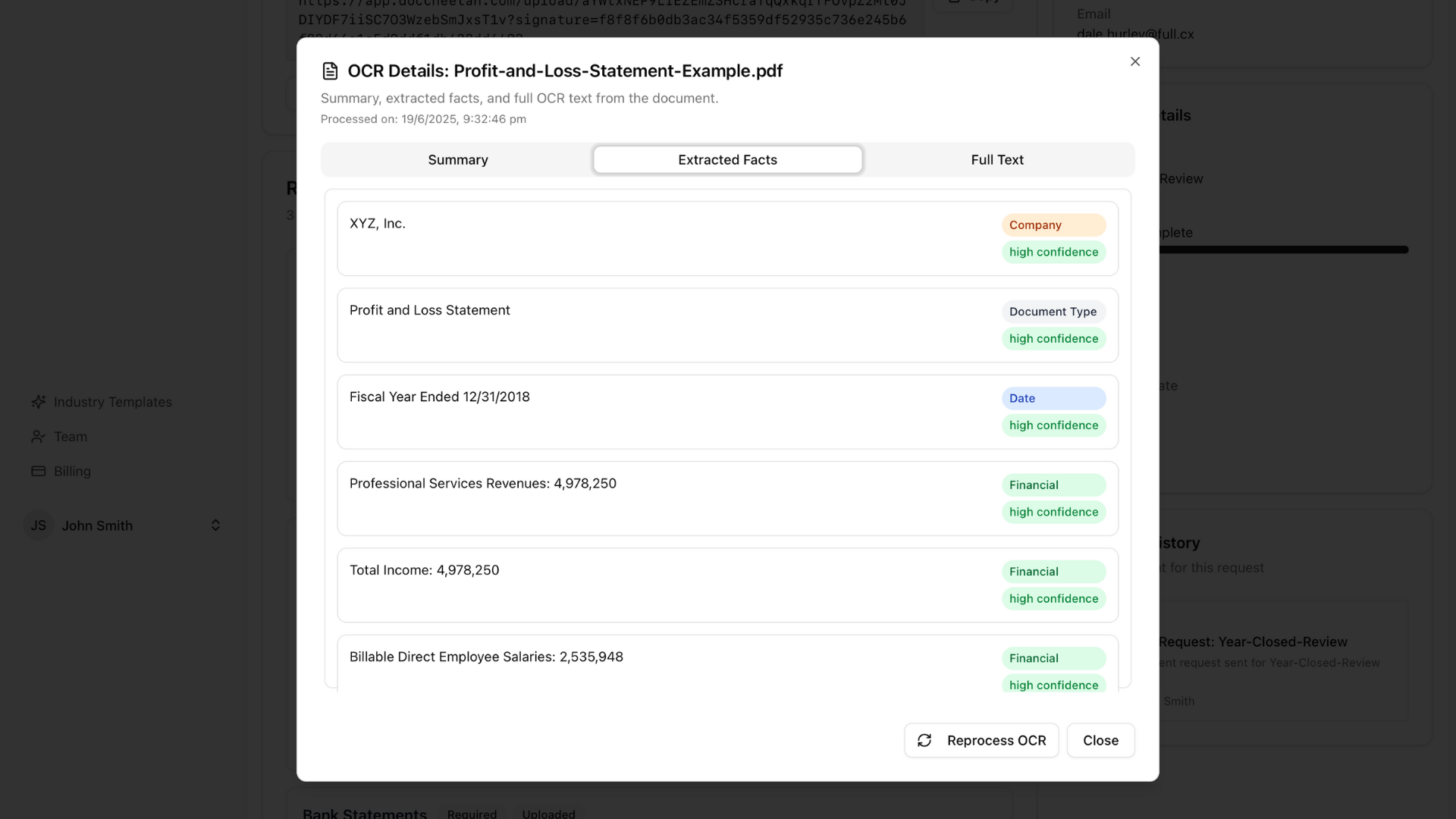Open Billing in the sidebar
The height and width of the screenshot is (819, 1456).
click(72, 472)
